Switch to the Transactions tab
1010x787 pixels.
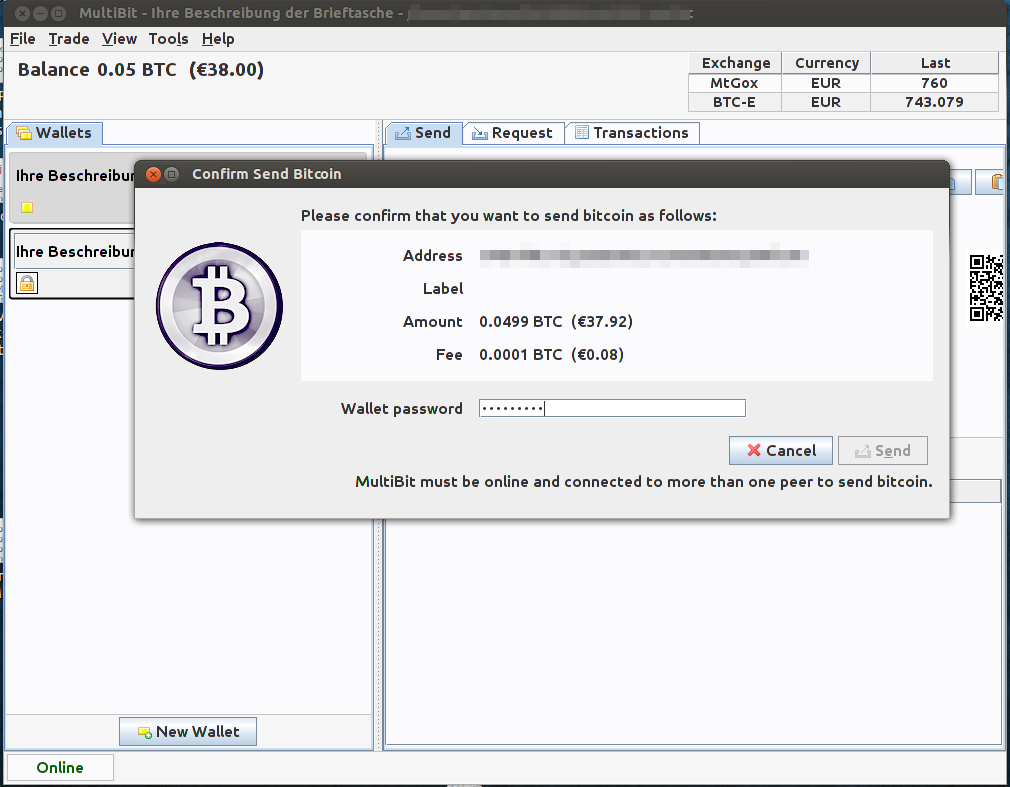click(632, 133)
